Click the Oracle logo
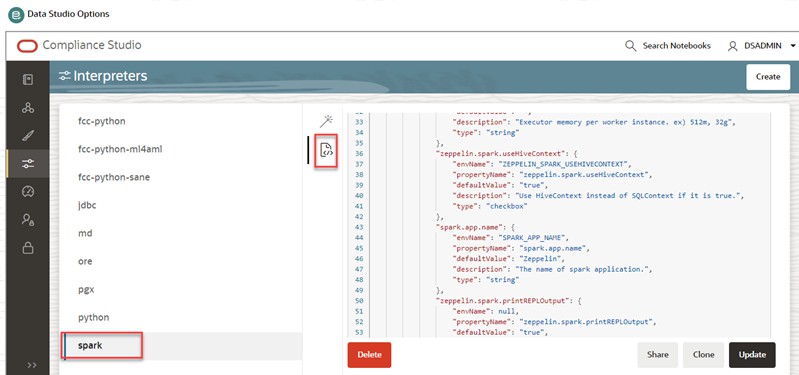This screenshot has width=799, height=375. tap(27, 46)
